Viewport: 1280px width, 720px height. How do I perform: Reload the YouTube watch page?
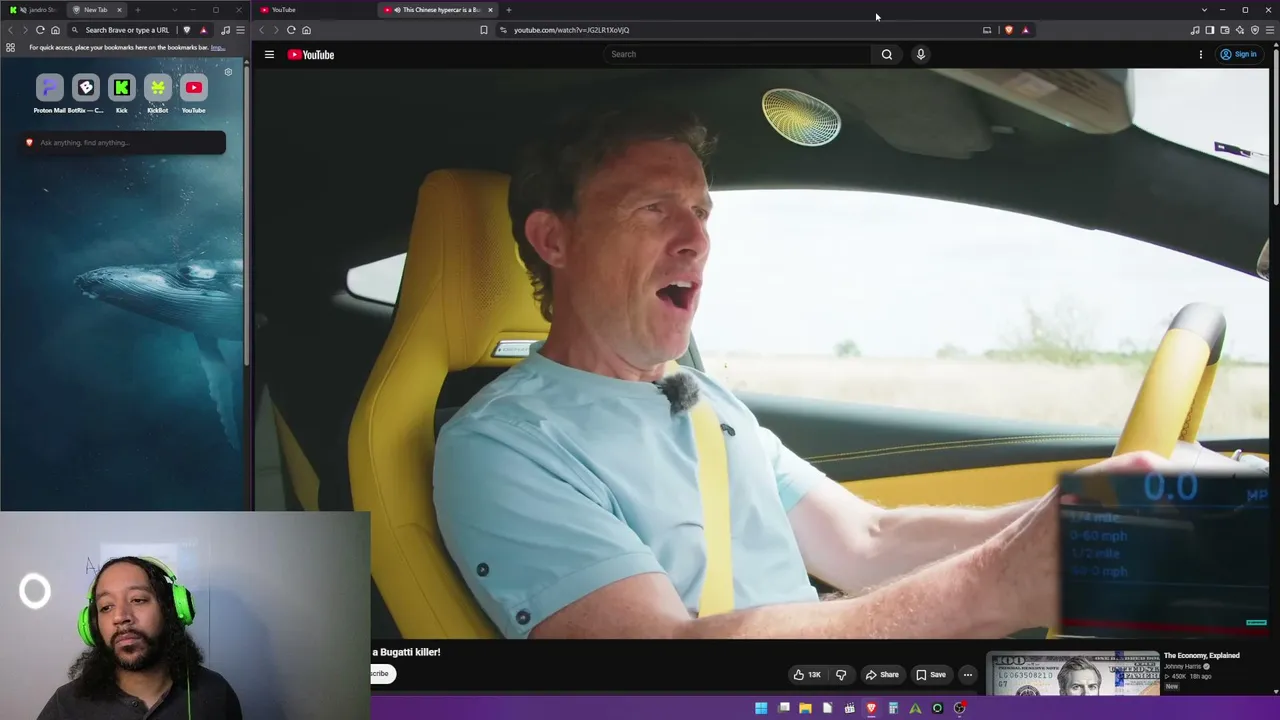(291, 30)
